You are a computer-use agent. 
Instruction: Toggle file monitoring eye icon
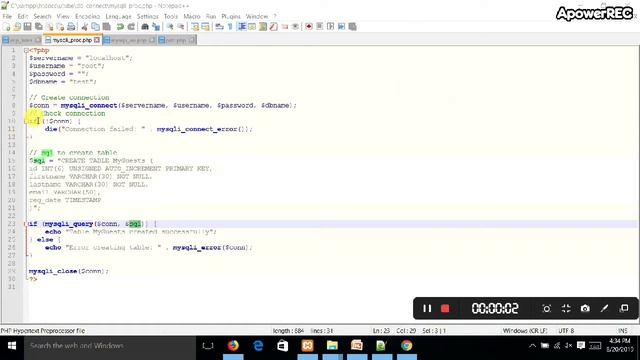click(x=296, y=27)
